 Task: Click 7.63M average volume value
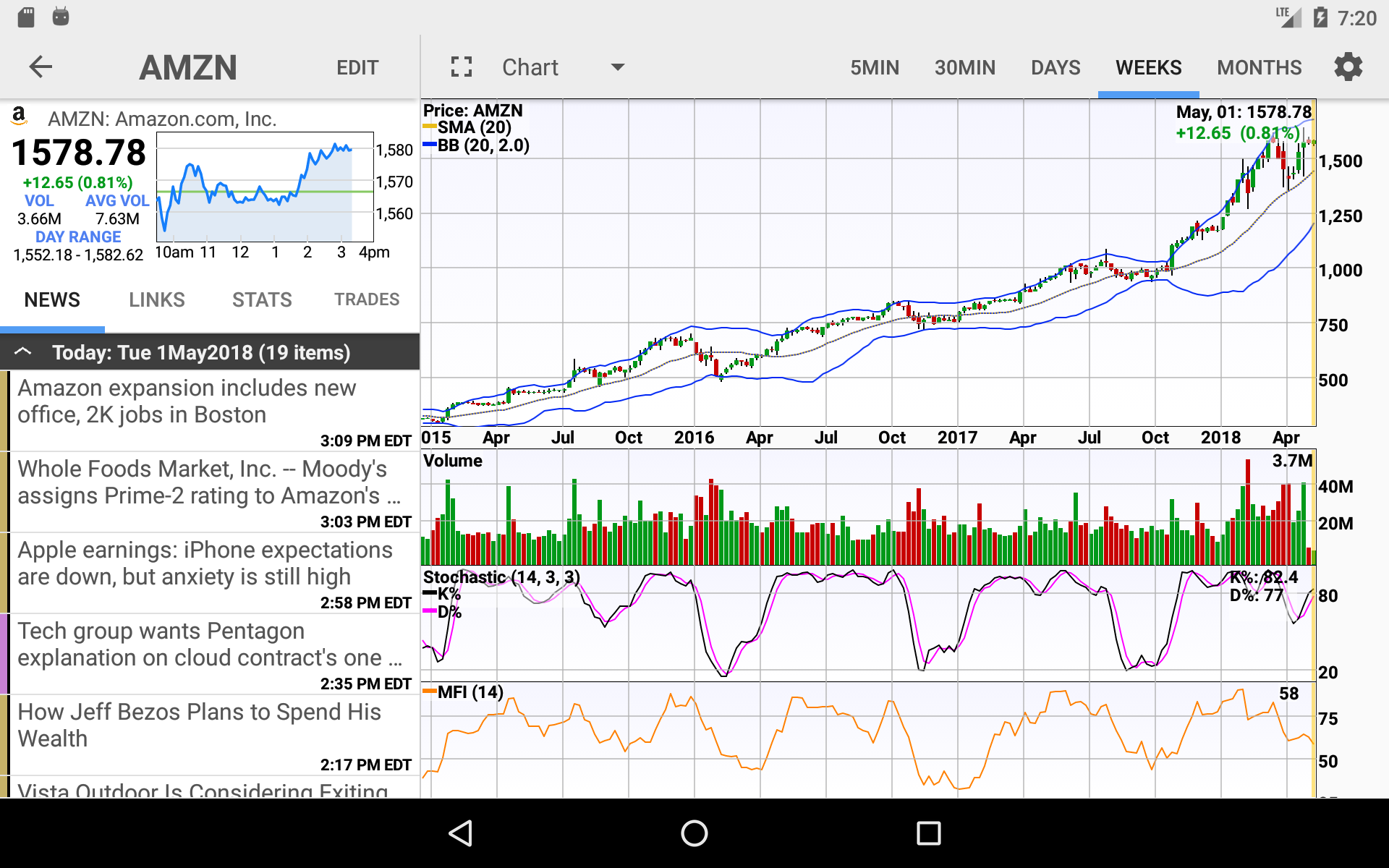point(117,219)
